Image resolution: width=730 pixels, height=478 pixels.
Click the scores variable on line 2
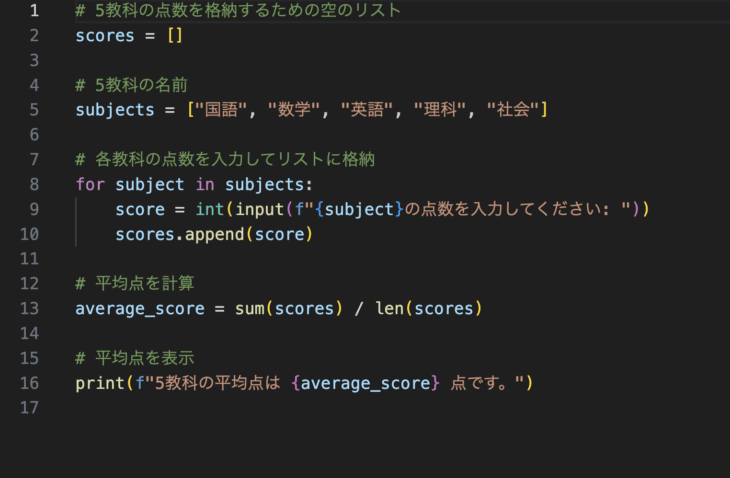pos(105,36)
